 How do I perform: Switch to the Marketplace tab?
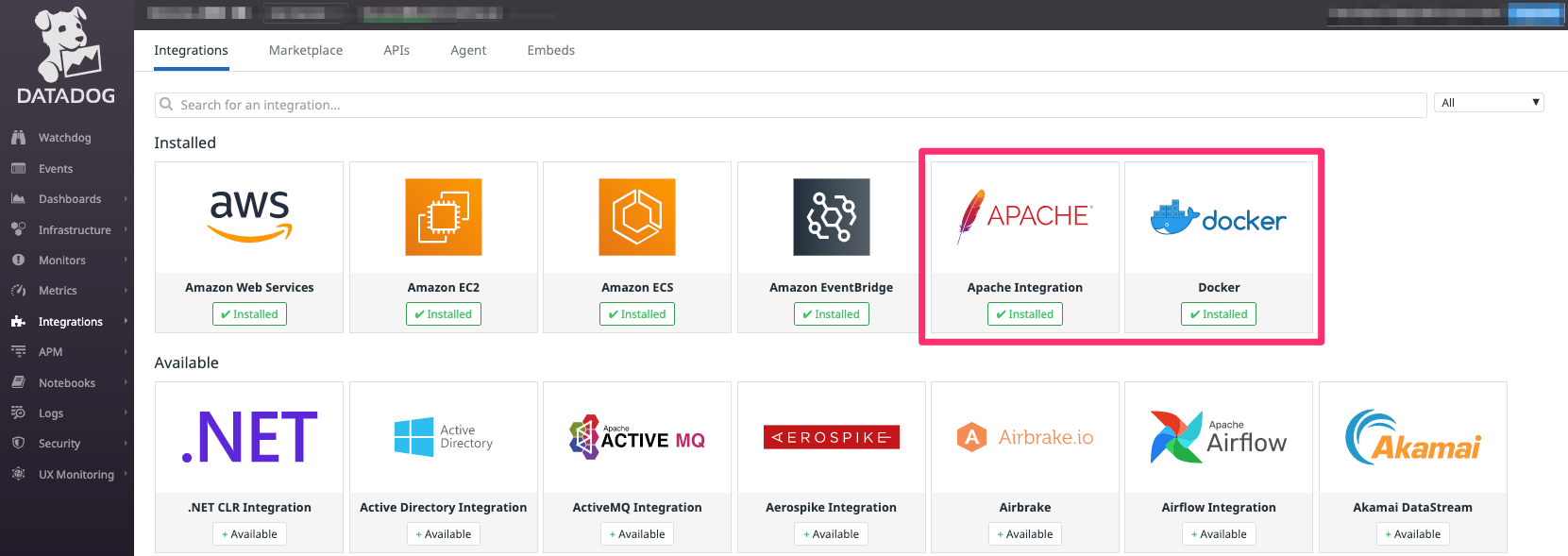pyautogui.click(x=306, y=51)
